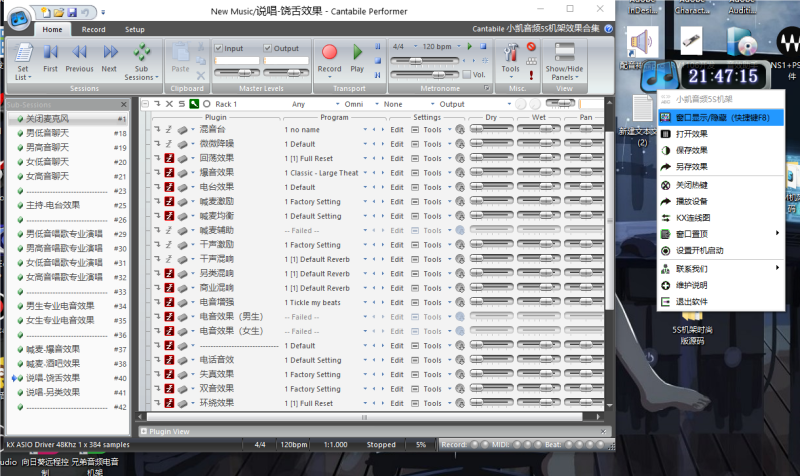Viewport: 800px width, 476px height.
Task: Open the Tools icon in Misc group
Action: (510, 53)
